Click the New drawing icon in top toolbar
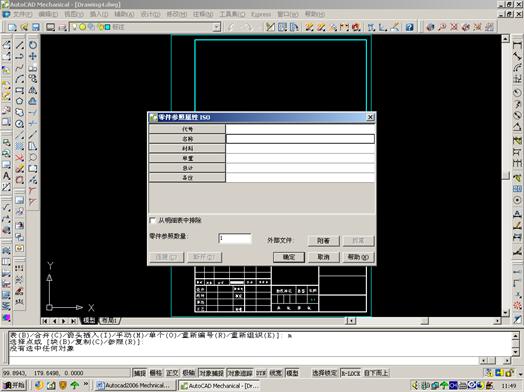The height and width of the screenshot is (392, 524). [12, 27]
